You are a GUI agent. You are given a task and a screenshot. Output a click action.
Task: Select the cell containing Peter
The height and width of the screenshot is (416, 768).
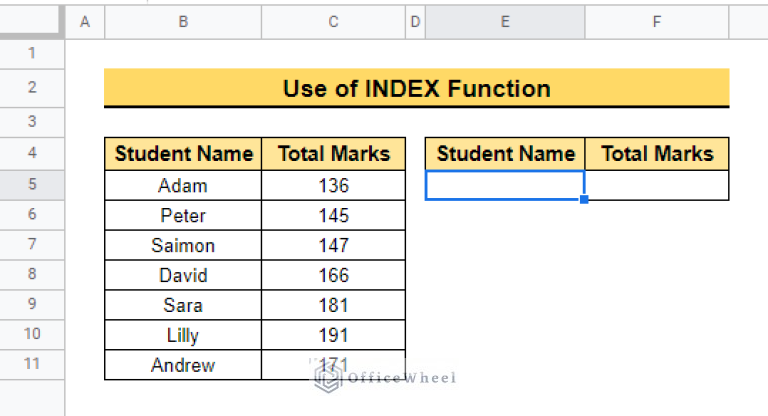point(183,215)
